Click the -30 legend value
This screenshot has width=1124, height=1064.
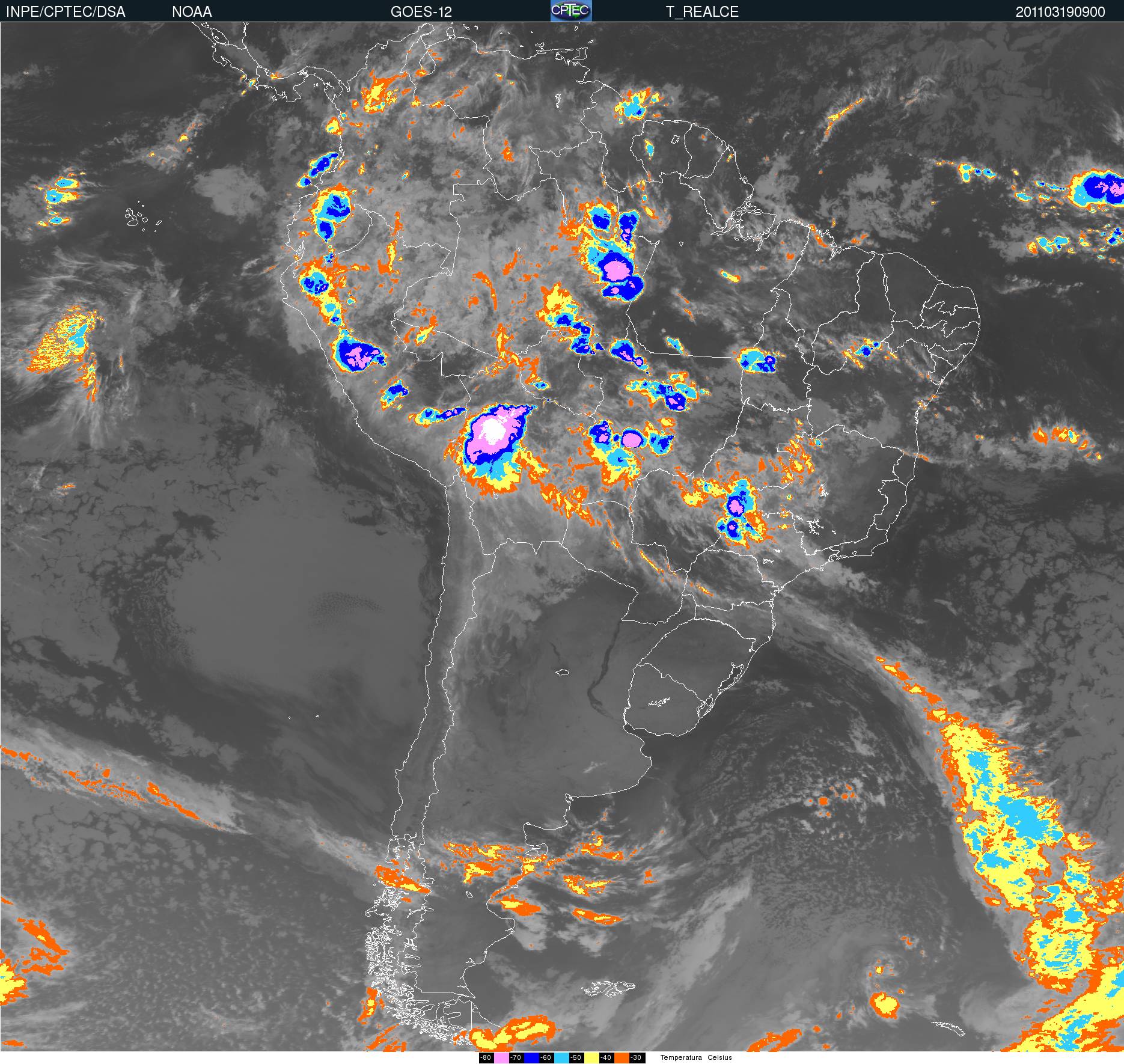[637, 1058]
